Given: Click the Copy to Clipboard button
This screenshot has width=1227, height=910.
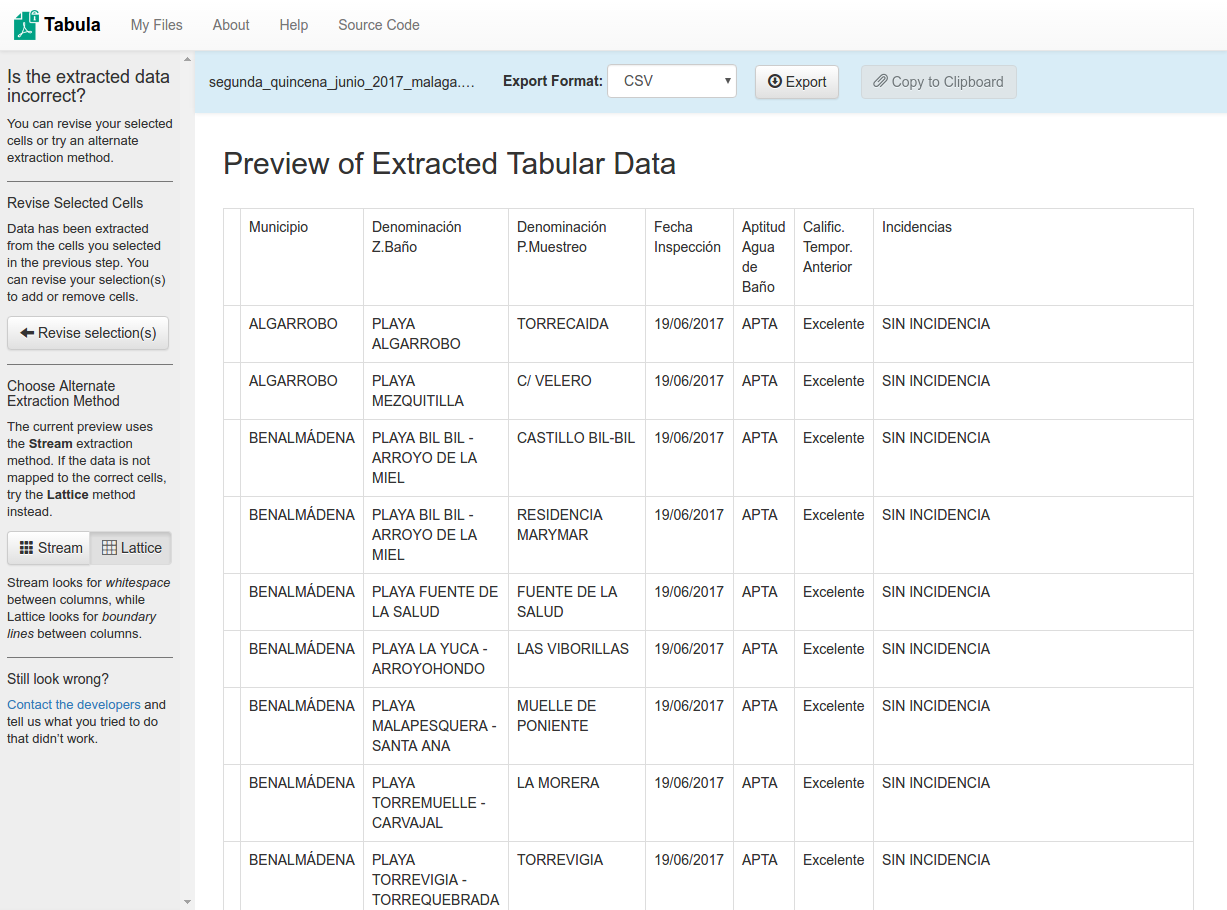Looking at the screenshot, I should [x=938, y=82].
